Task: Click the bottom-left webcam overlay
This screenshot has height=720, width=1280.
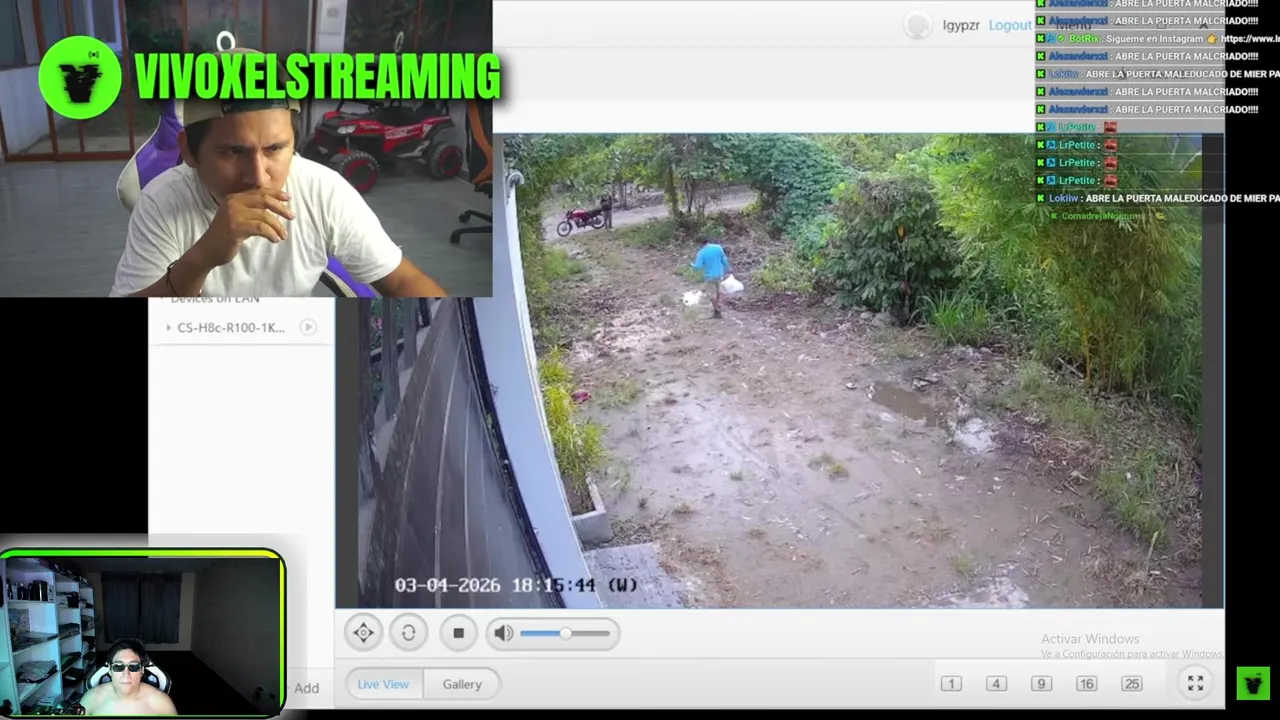Action: (143, 633)
